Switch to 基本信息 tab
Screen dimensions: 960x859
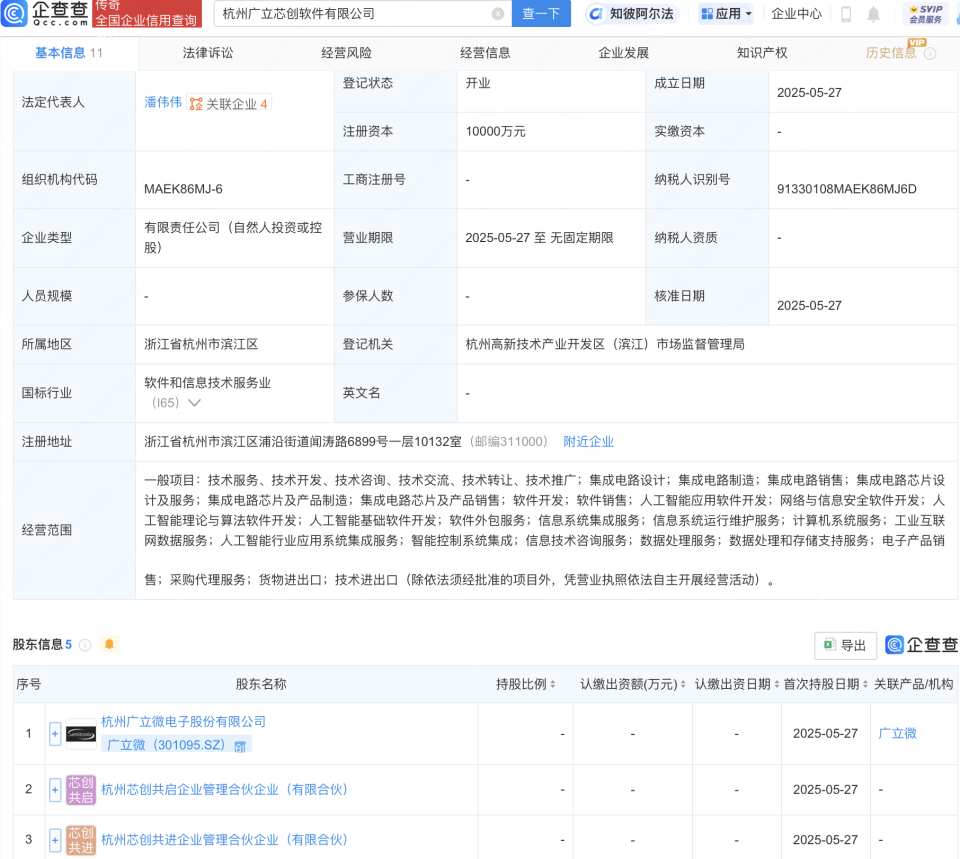69,53
